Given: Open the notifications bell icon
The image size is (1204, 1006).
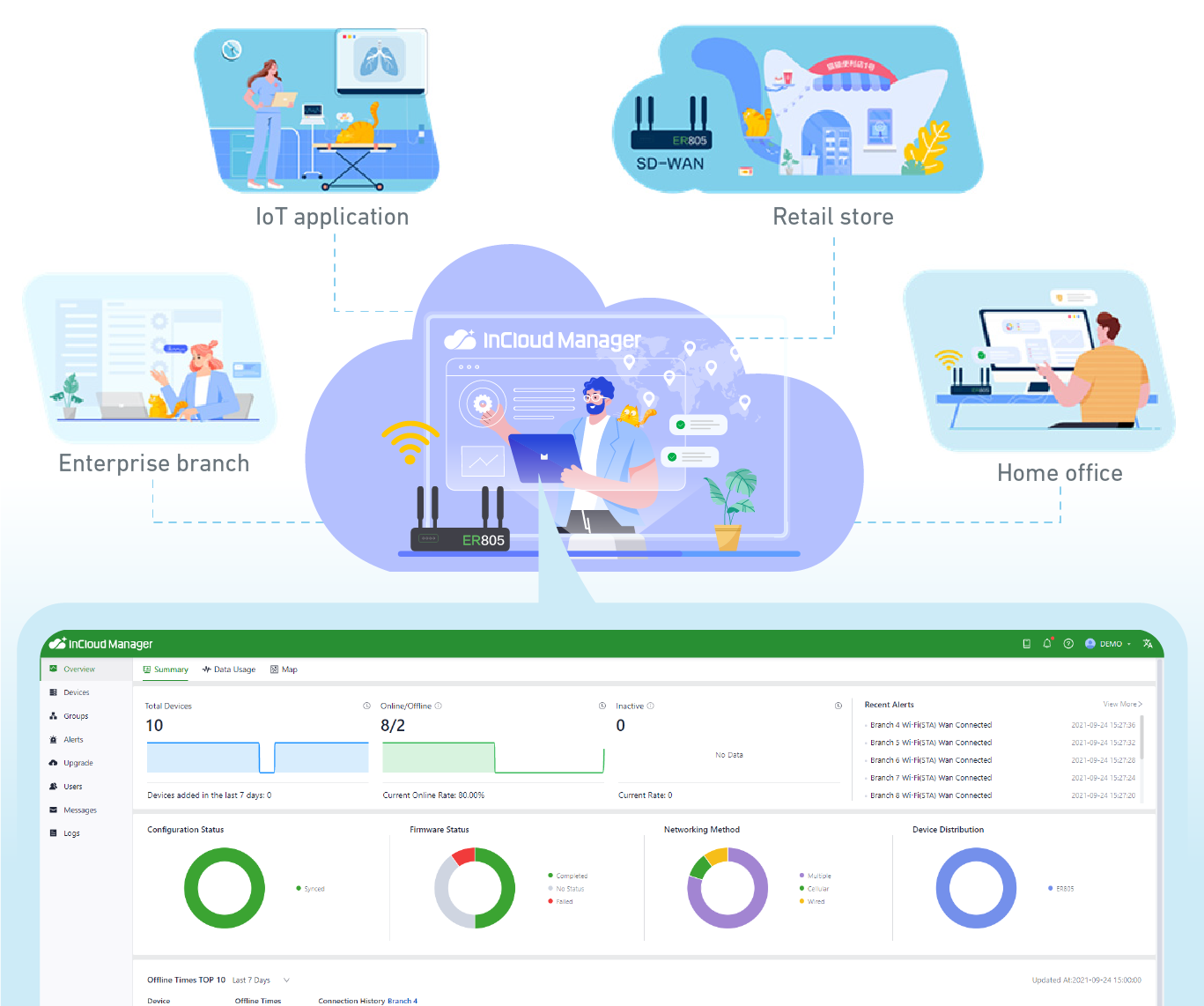Looking at the screenshot, I should [1047, 644].
